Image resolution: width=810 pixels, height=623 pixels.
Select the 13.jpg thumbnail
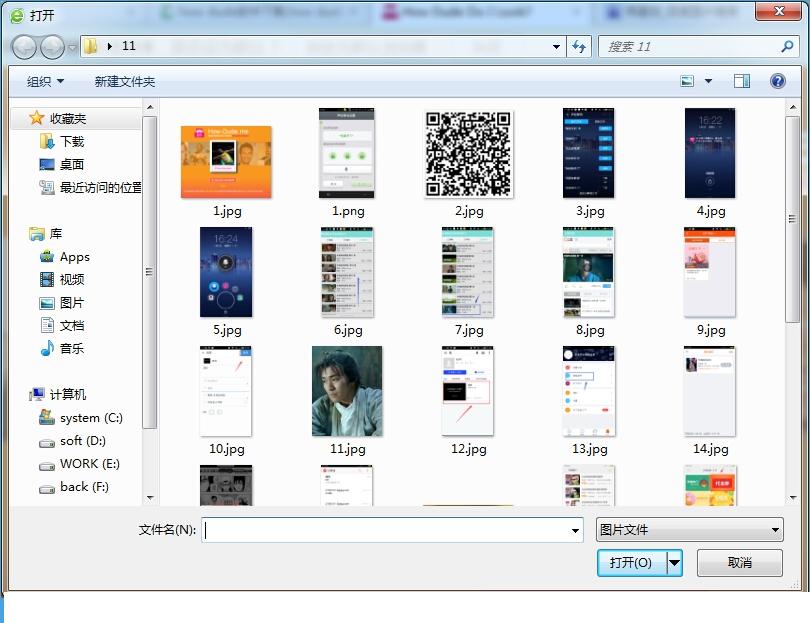[589, 391]
